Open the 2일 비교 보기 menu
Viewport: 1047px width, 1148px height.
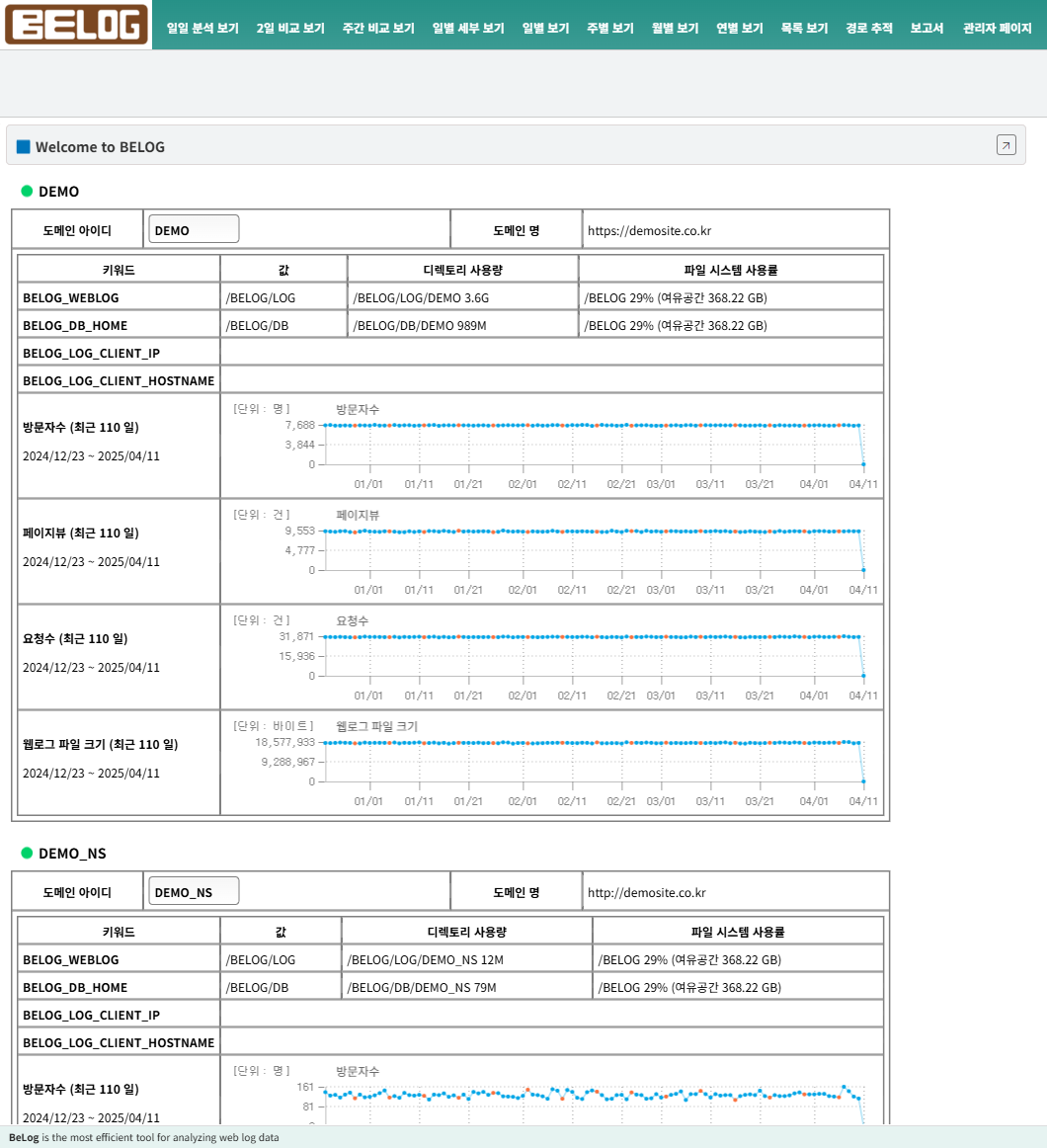(290, 28)
